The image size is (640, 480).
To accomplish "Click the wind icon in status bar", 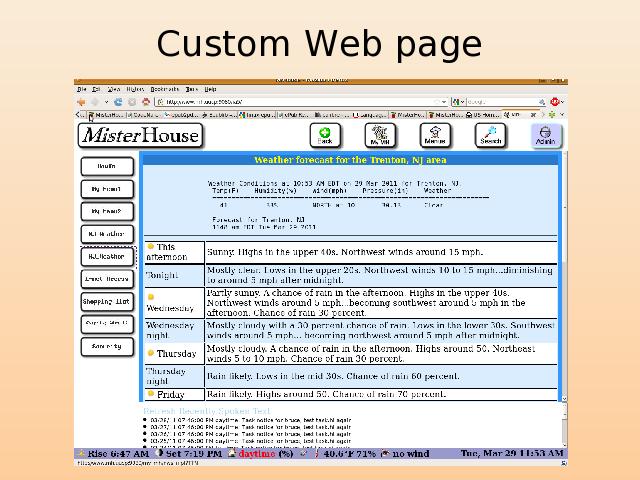I will (384, 454).
